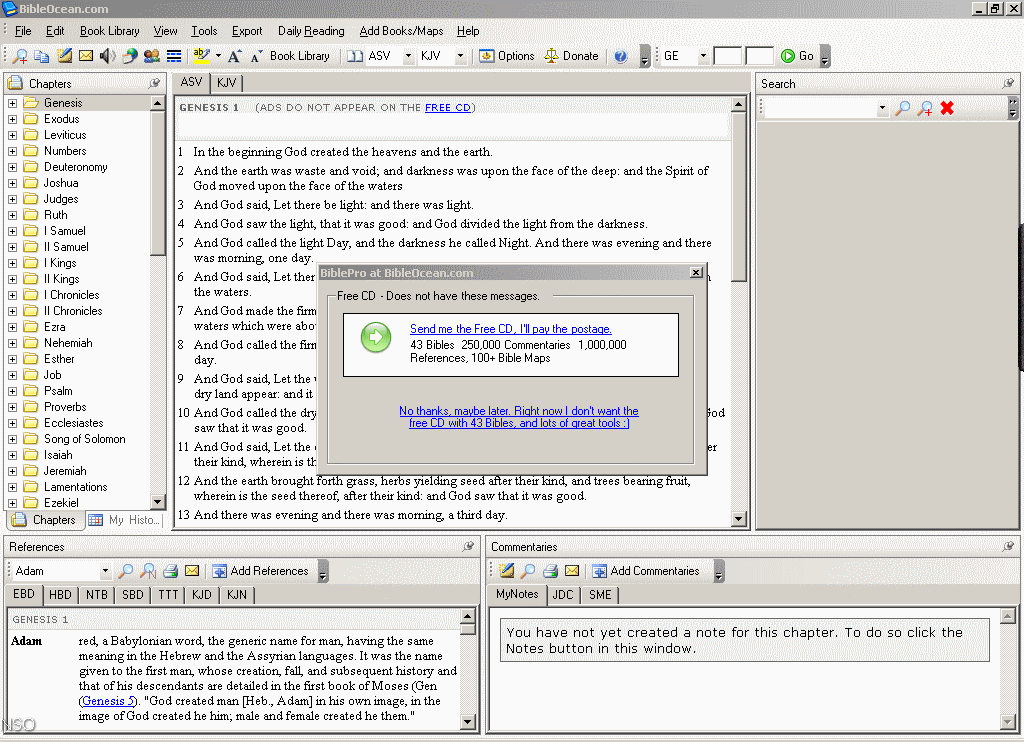This screenshot has width=1024, height=742.
Task: Click the search magnifier icon in main toolbar
Action: point(20,56)
